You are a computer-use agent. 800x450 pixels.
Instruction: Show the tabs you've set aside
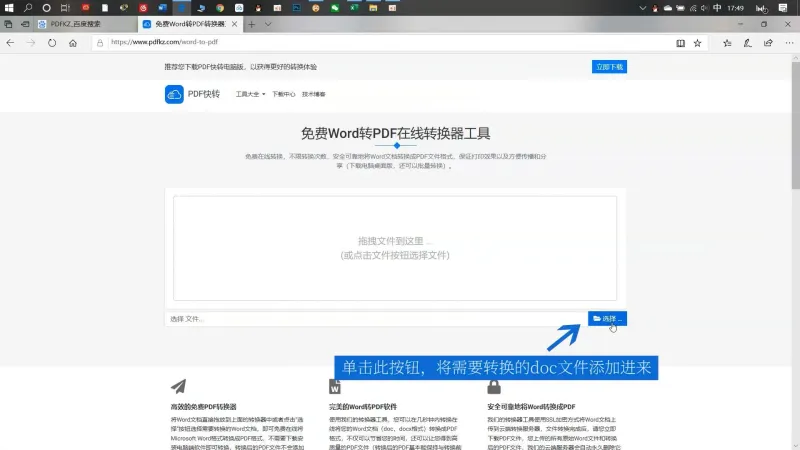[x=8, y=24]
